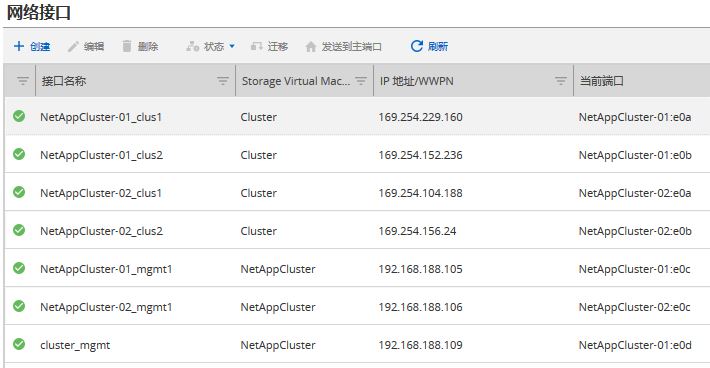This screenshot has height=368, width=710.
Task: Click the 状态 network icon
Action: (193, 46)
